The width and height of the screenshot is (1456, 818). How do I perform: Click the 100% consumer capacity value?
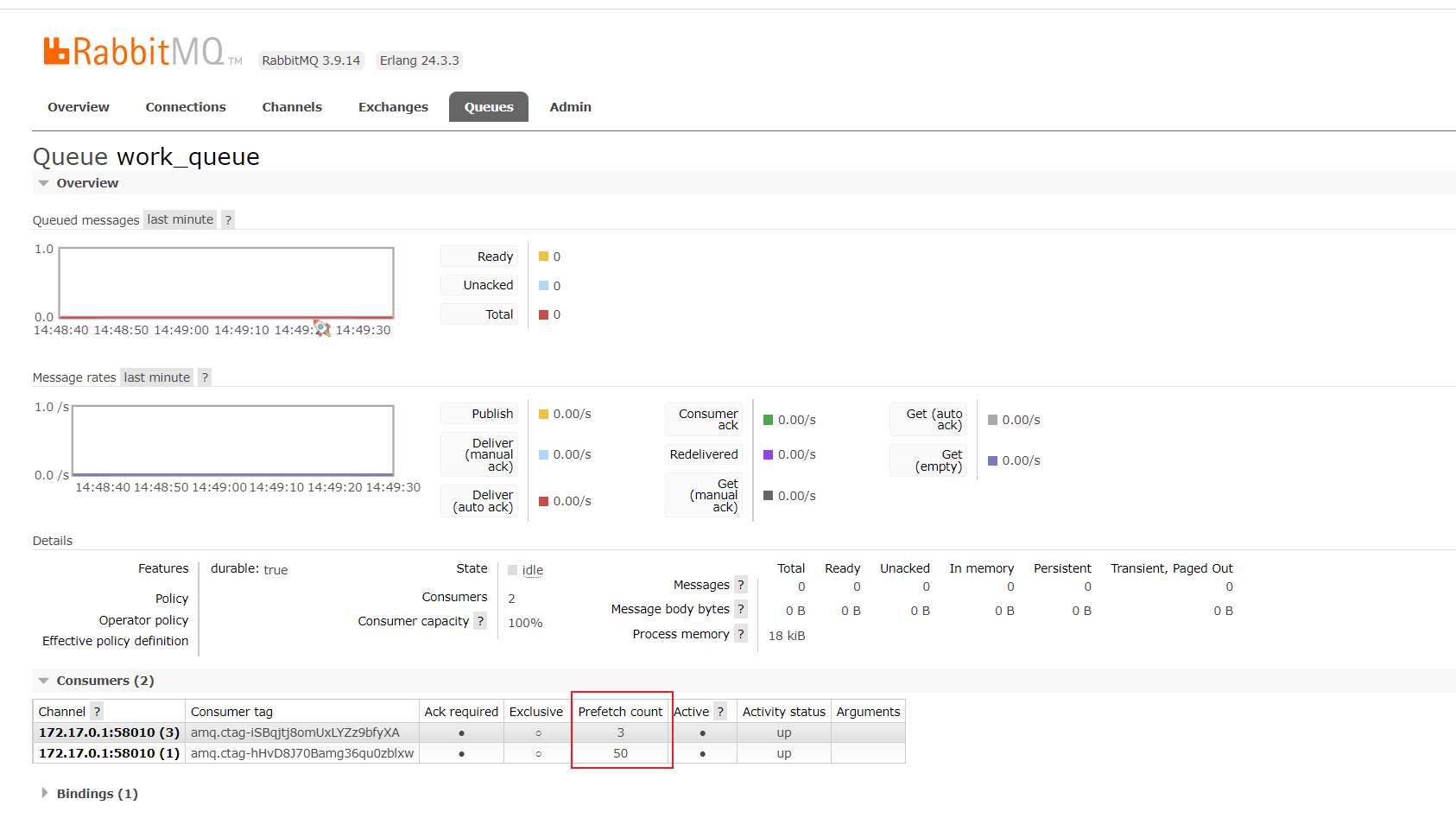point(525,623)
